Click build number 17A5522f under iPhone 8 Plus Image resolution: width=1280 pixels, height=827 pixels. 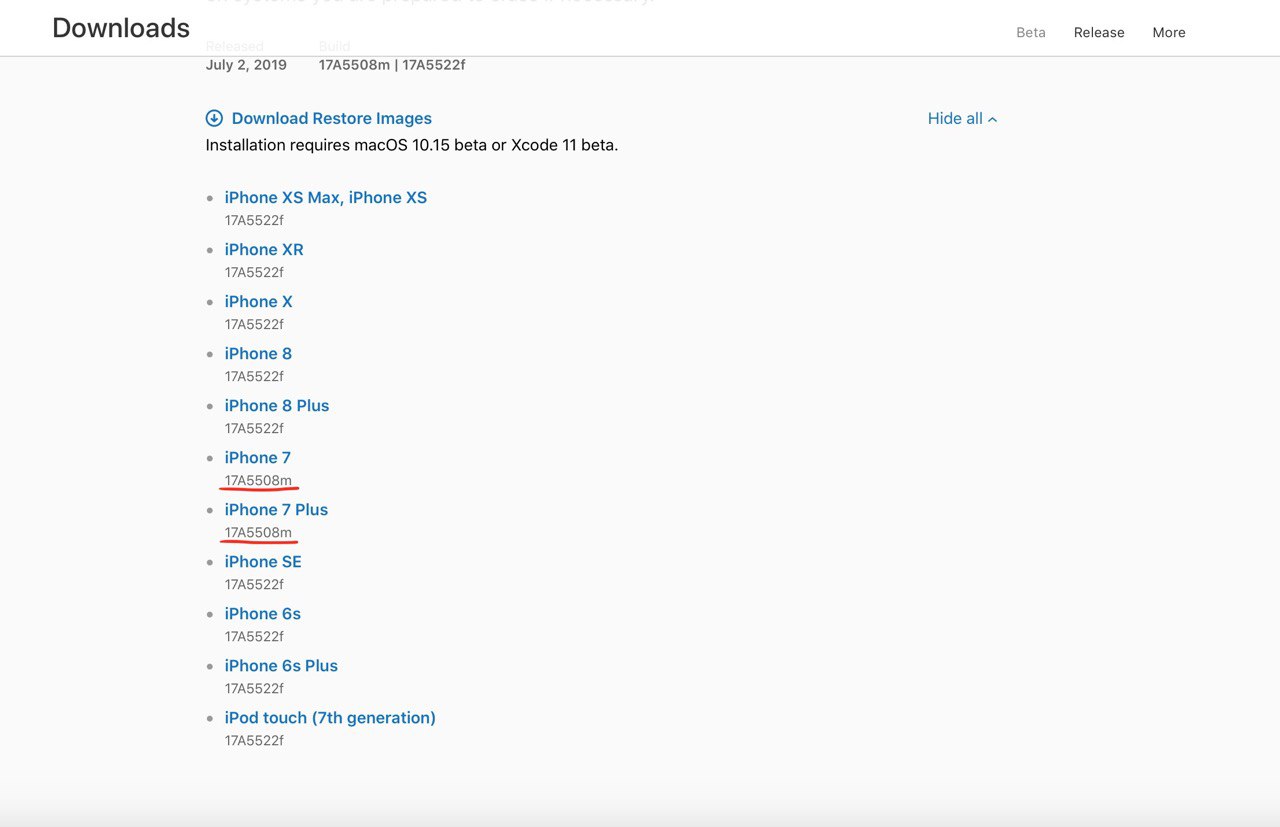coord(254,428)
